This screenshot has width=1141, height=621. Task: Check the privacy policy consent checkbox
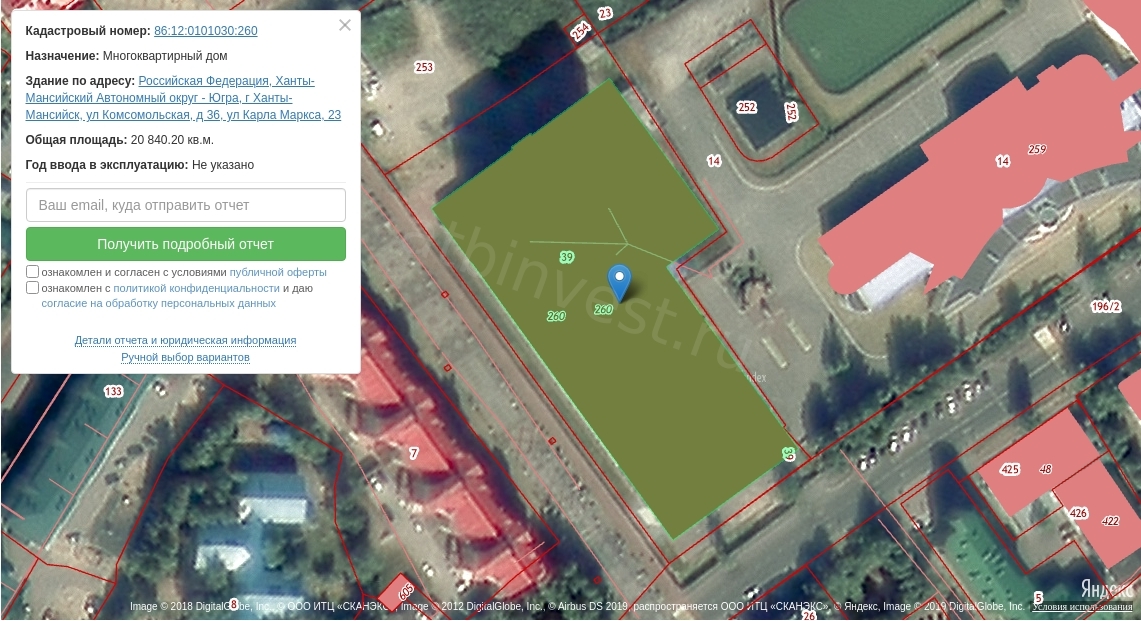pyautogui.click(x=32, y=288)
